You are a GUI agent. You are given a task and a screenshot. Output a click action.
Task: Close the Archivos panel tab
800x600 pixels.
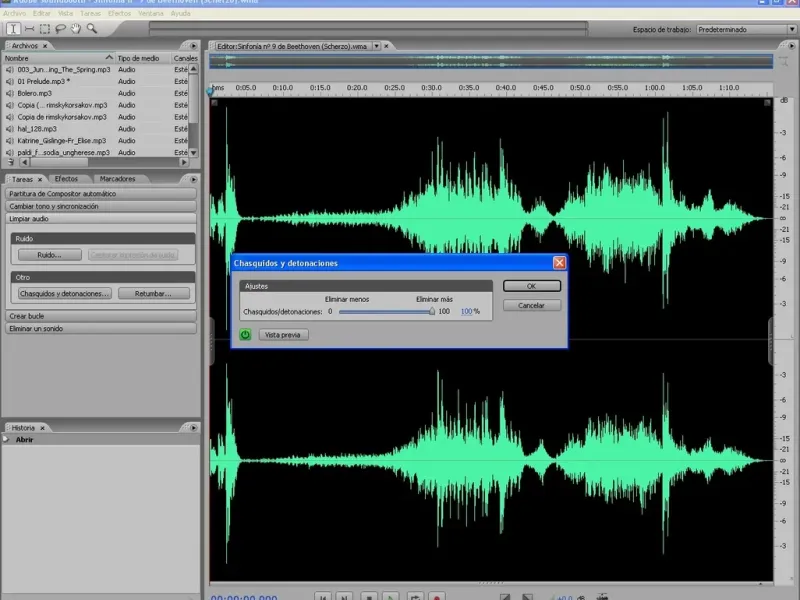point(45,46)
